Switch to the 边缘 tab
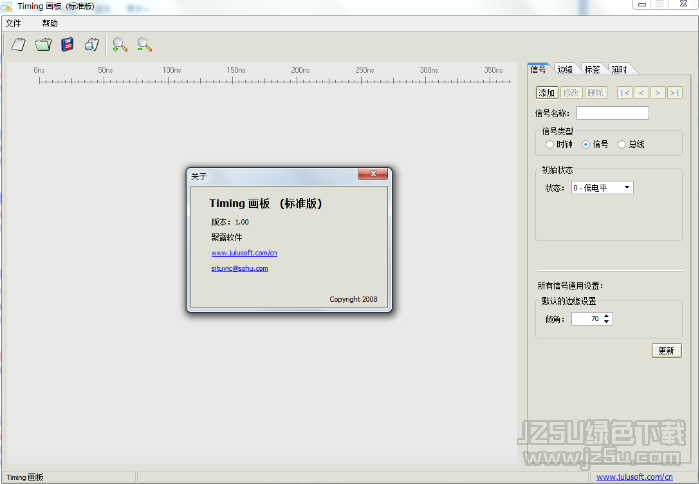 tap(565, 70)
